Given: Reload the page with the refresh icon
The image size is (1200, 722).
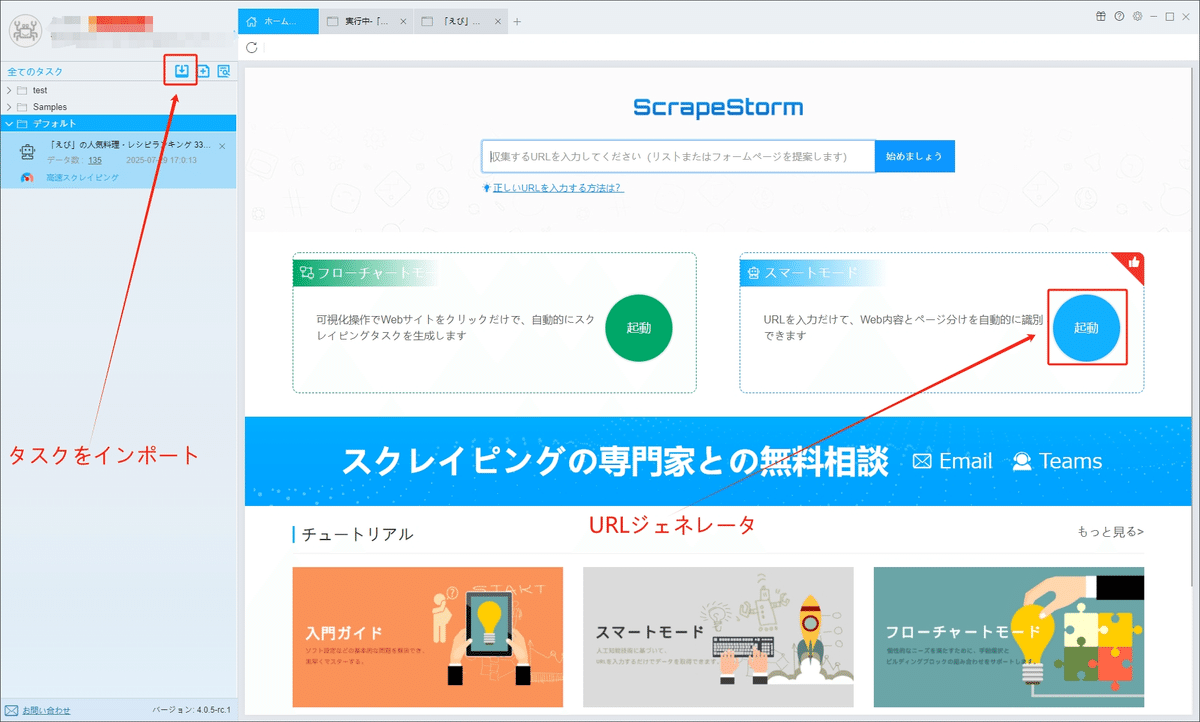Looking at the screenshot, I should pyautogui.click(x=252, y=47).
